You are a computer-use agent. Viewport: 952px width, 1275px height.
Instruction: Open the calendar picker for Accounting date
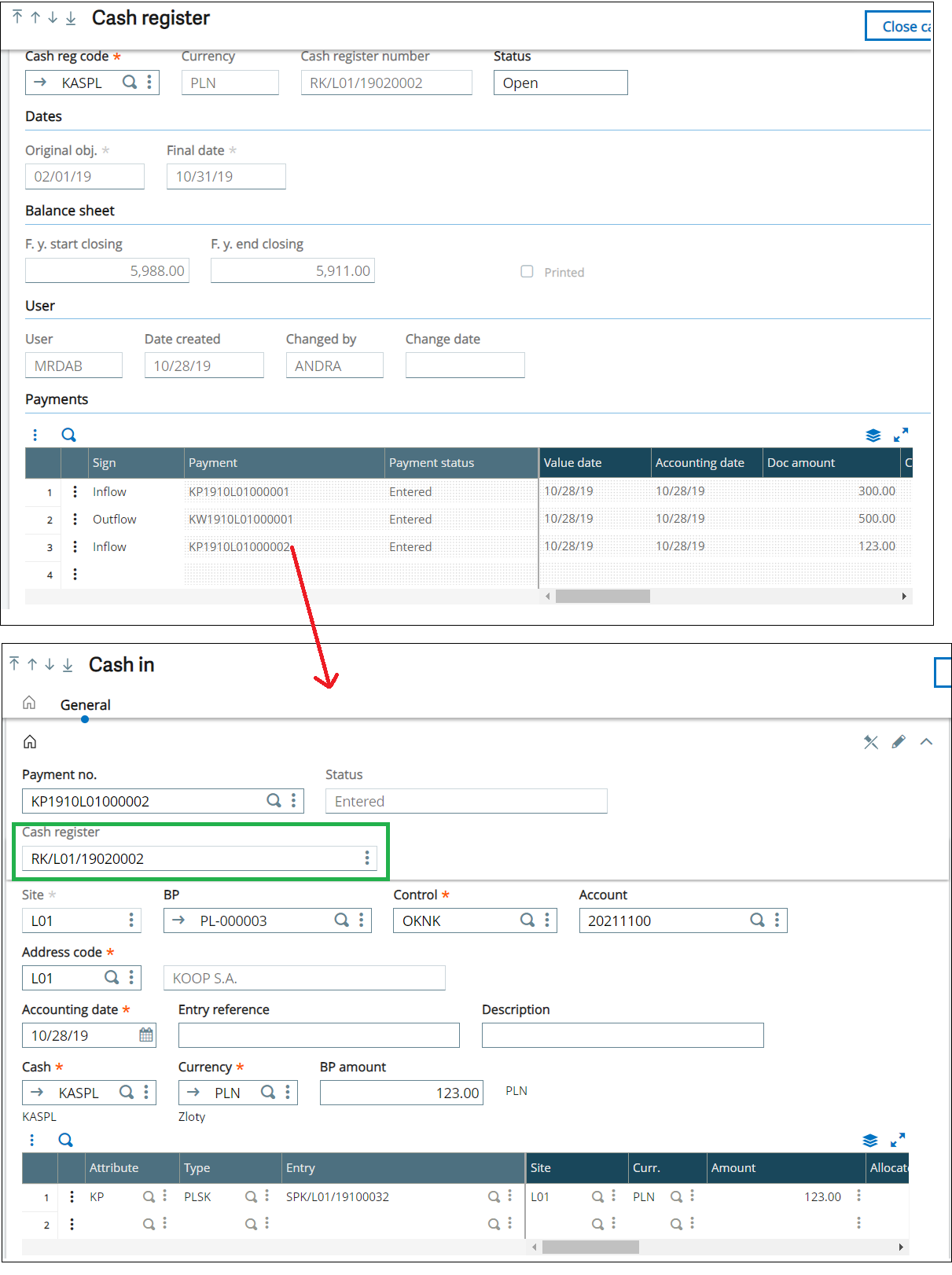[x=146, y=1034]
